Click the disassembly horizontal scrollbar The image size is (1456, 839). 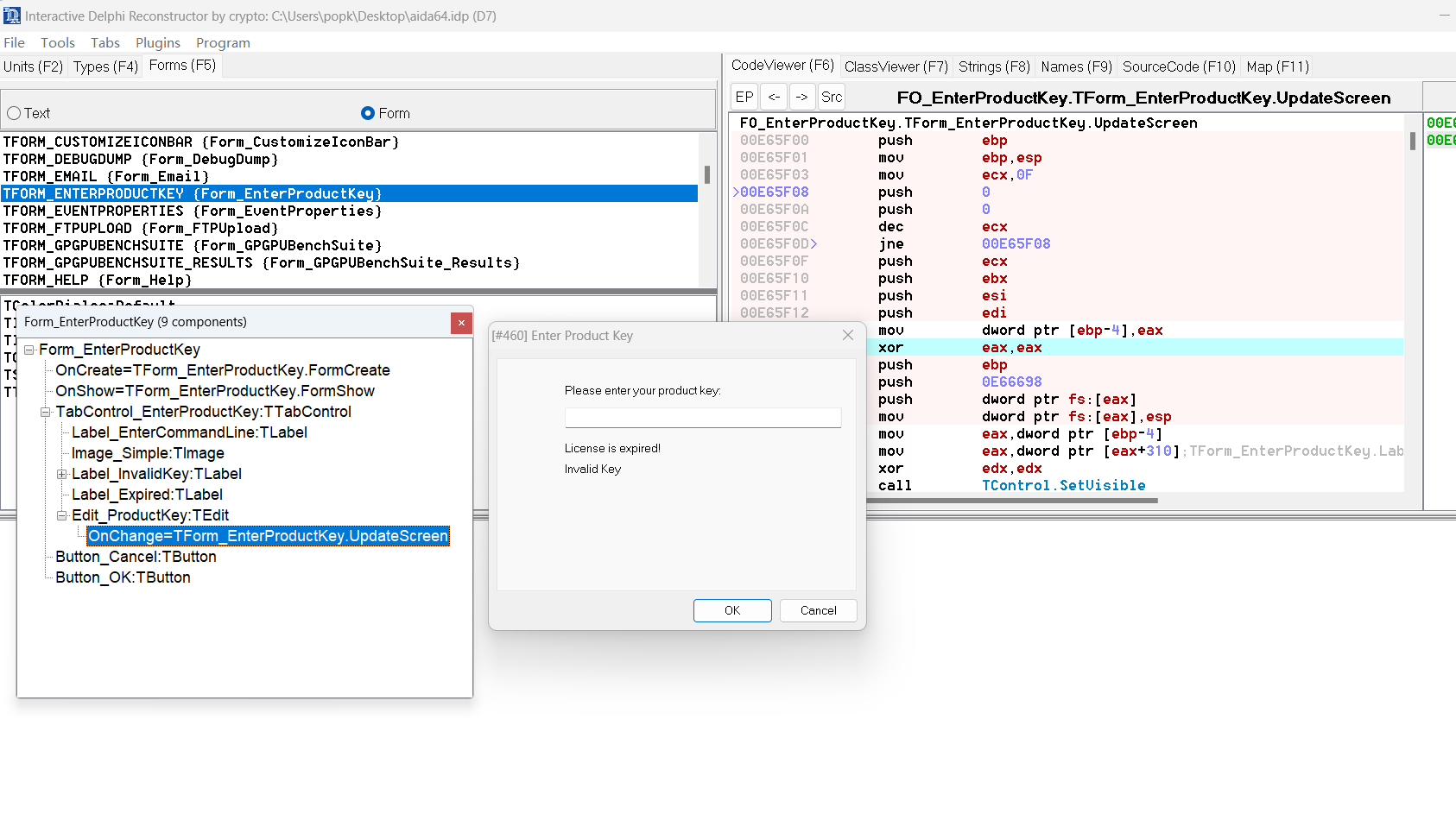tap(1013, 499)
